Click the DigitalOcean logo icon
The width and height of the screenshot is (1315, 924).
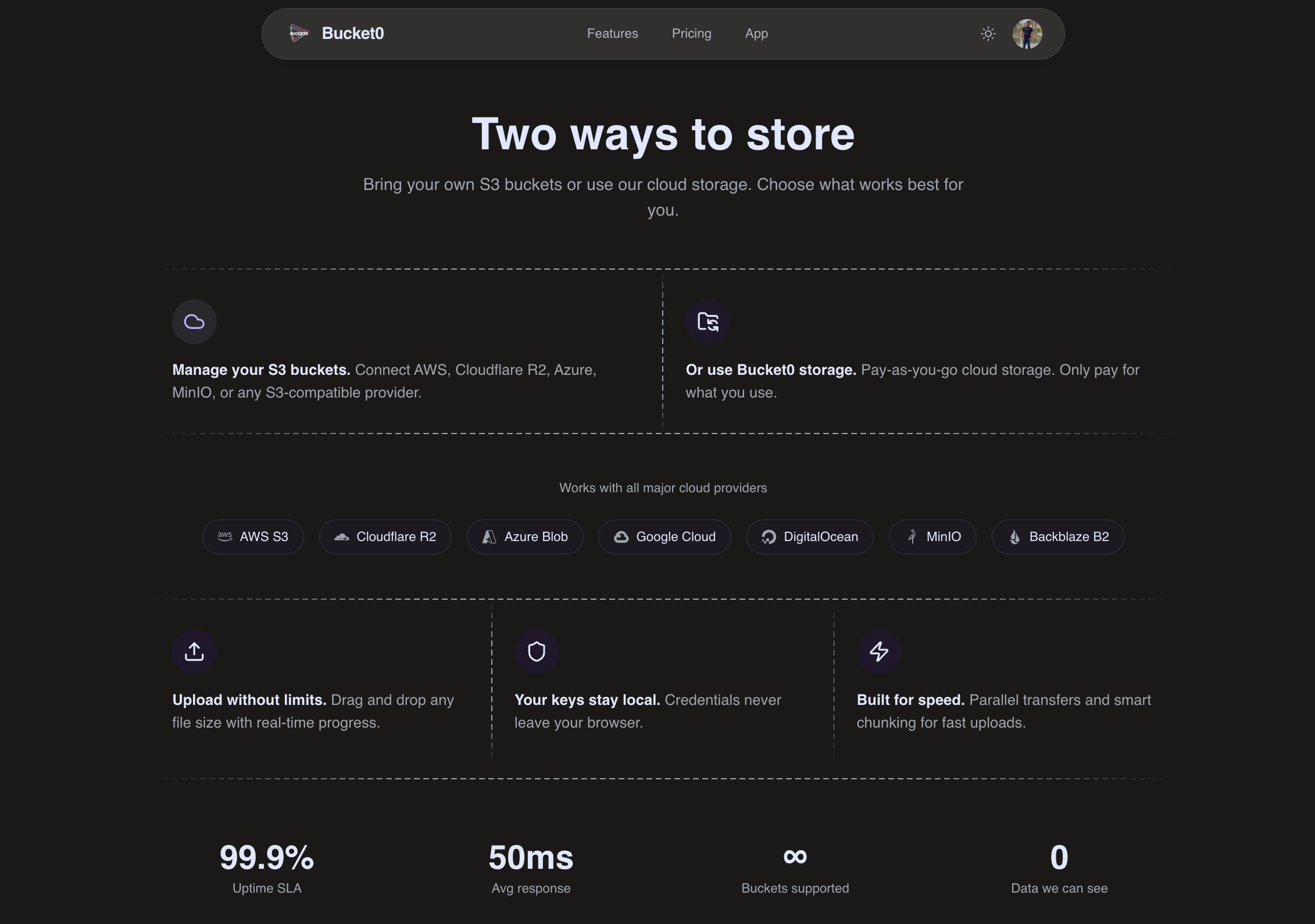click(x=769, y=536)
